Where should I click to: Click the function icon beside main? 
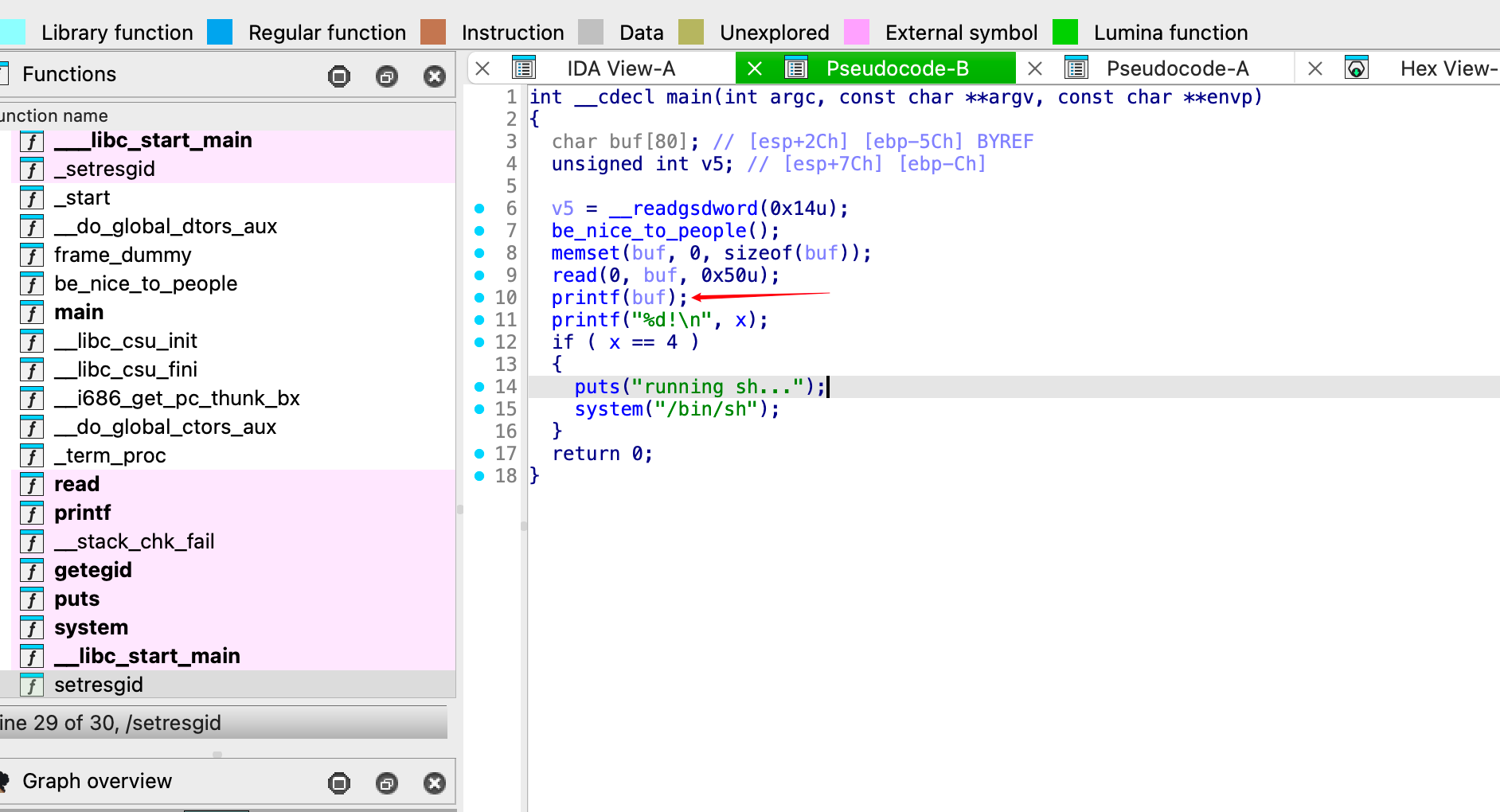31,313
